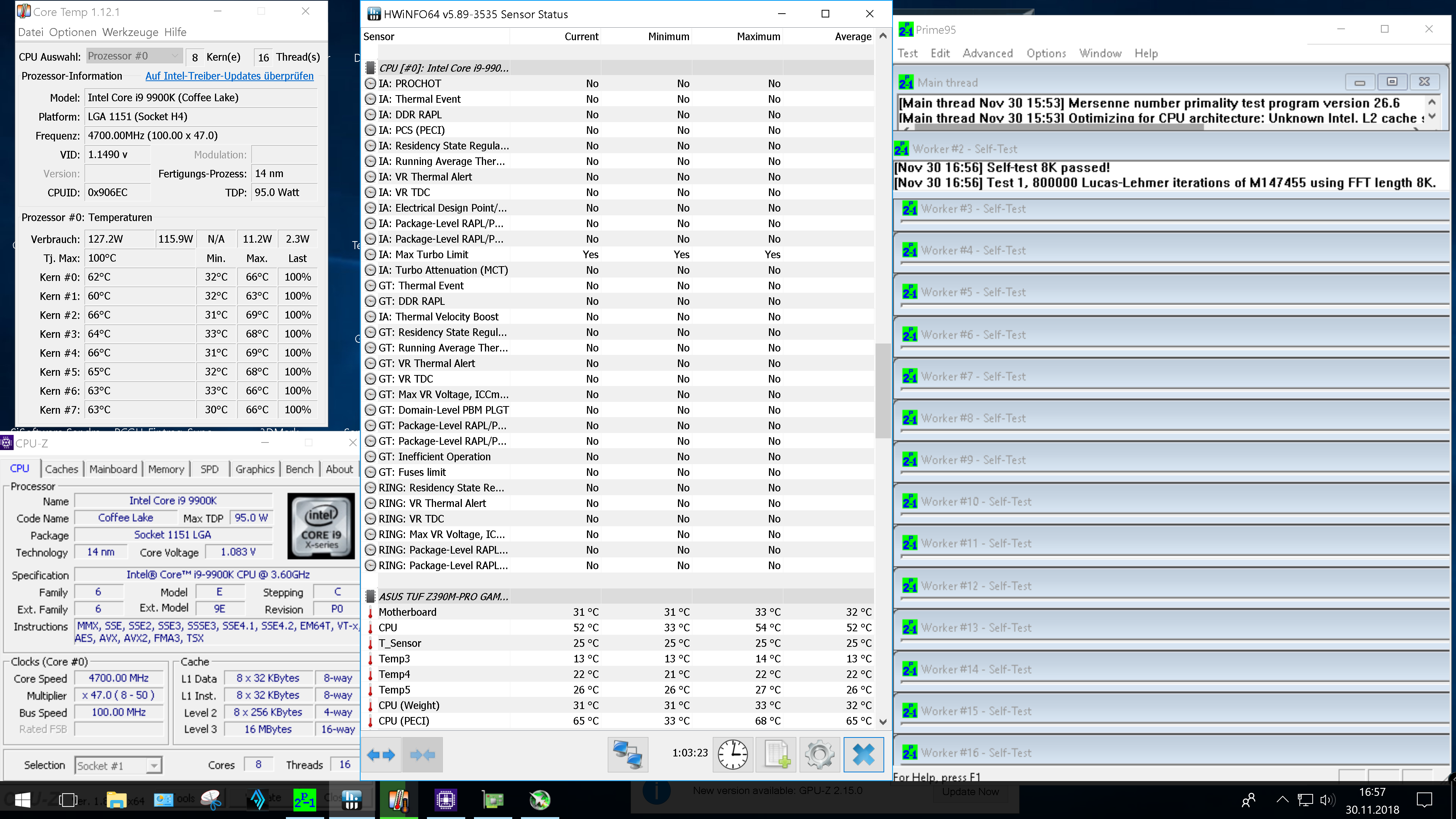Open the Datei menu in Core Temp
Image resolution: width=1456 pixels, height=819 pixels.
(x=30, y=32)
